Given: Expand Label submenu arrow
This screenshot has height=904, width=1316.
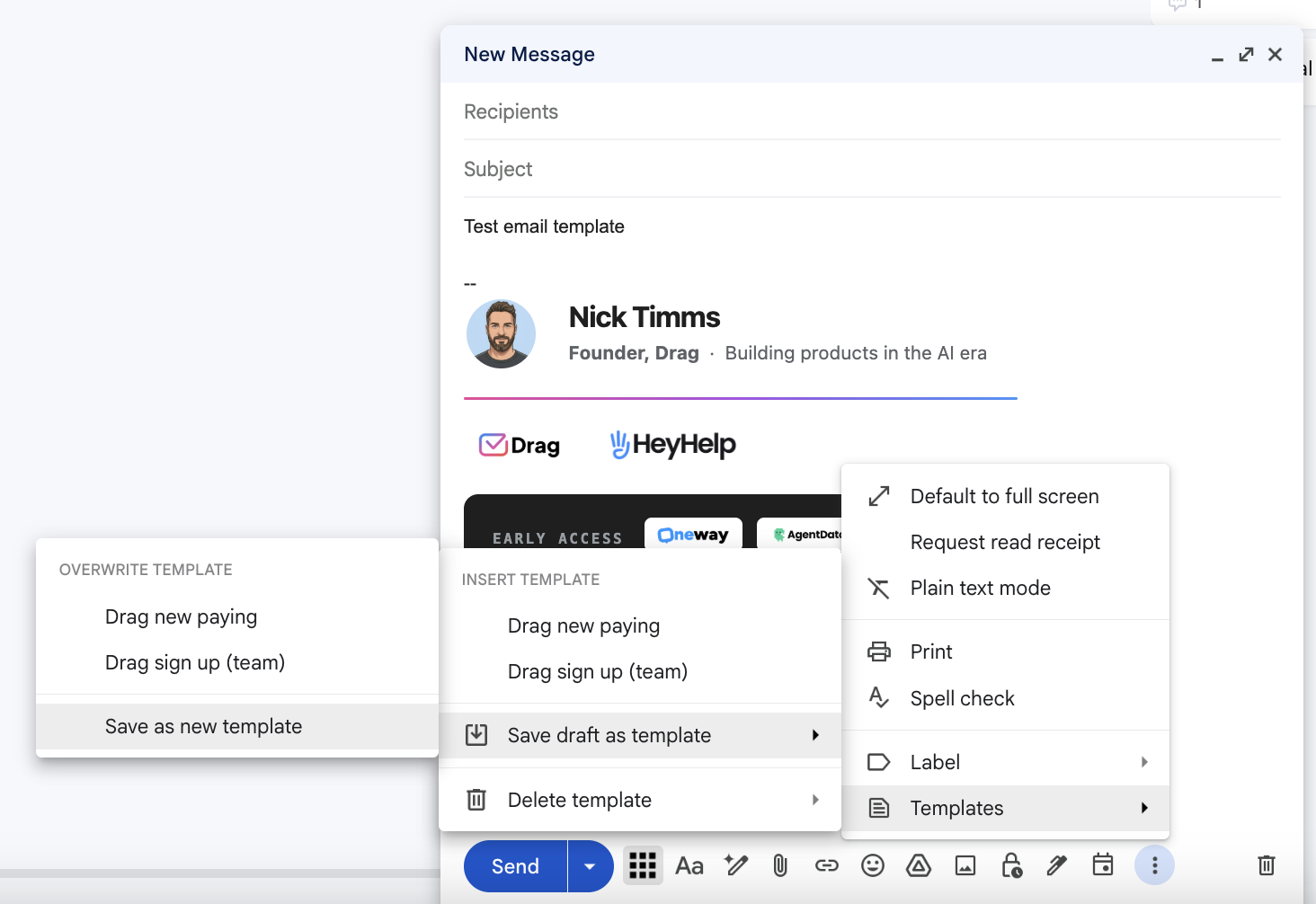Looking at the screenshot, I should coord(1144,762).
